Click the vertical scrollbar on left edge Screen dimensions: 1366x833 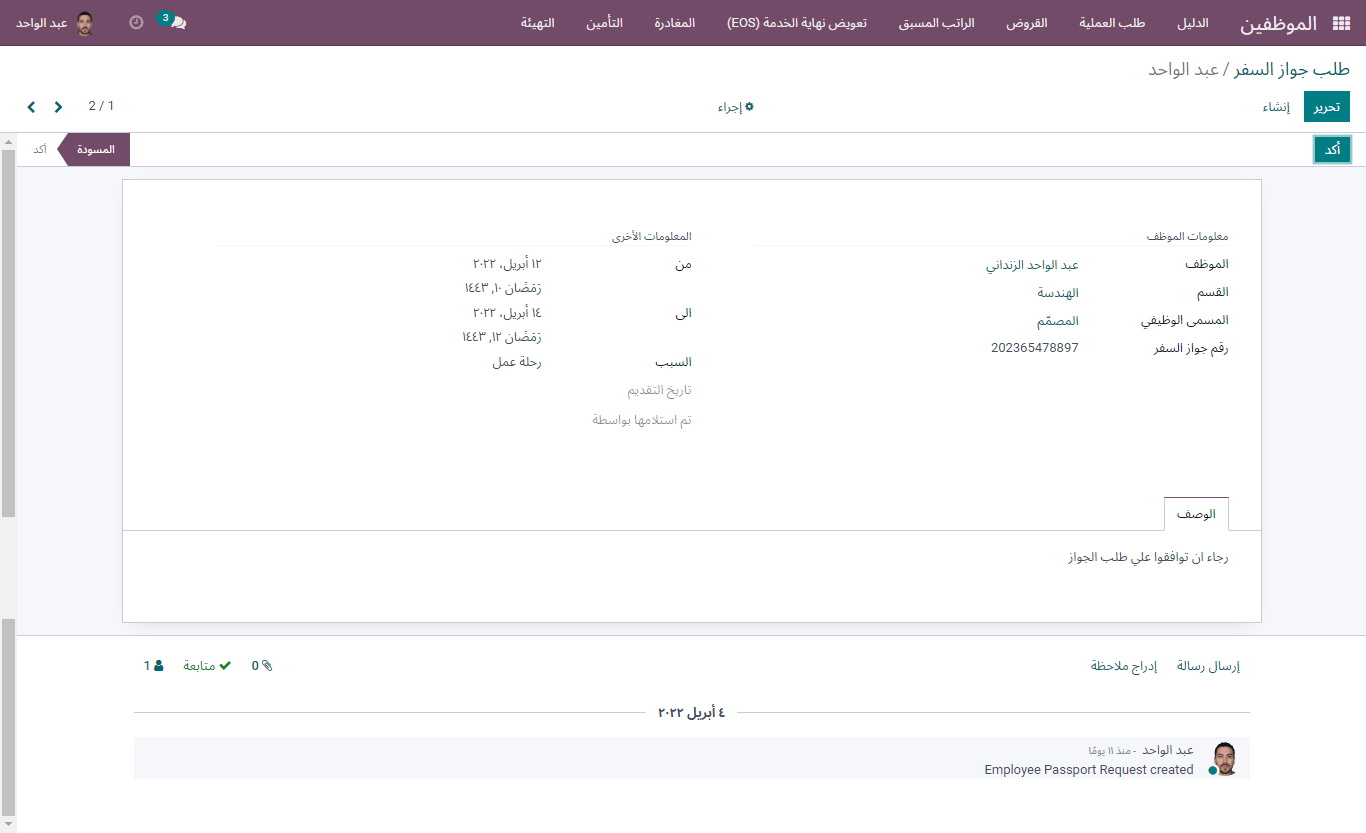tap(8, 330)
